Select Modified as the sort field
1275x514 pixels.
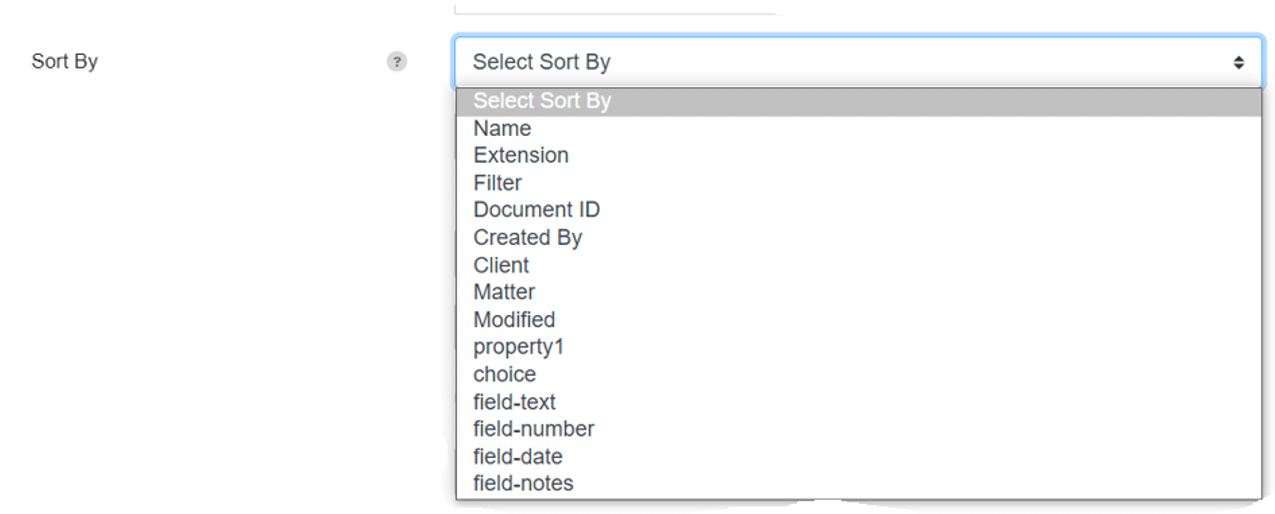[x=858, y=319]
